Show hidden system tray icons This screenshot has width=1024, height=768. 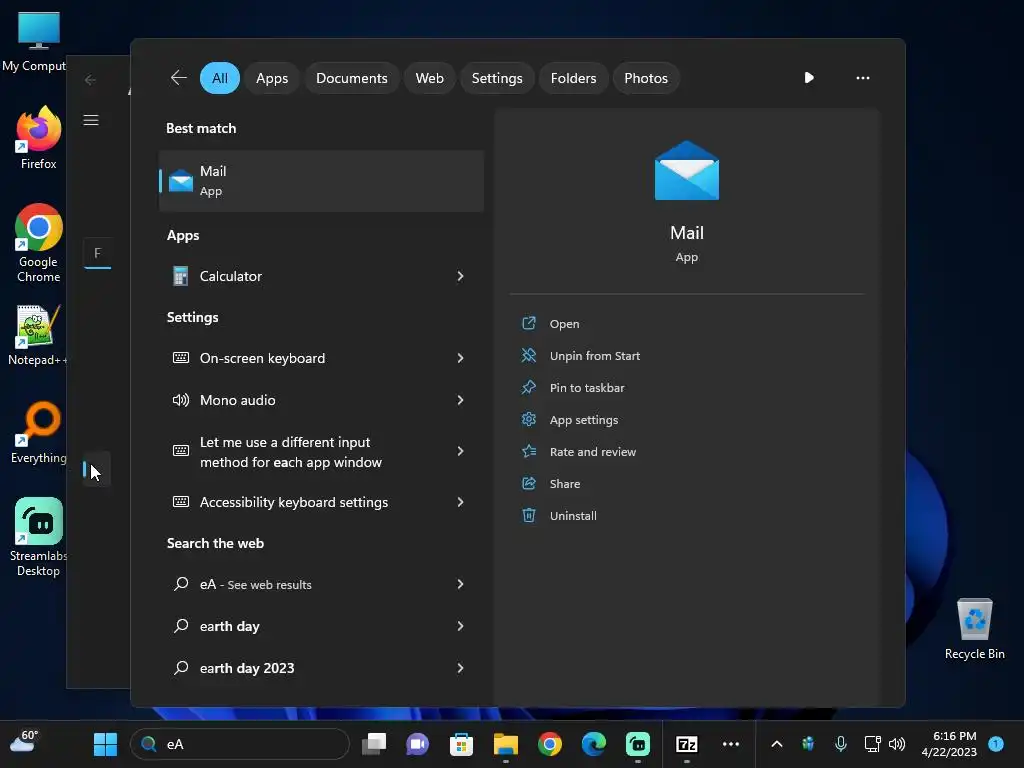click(x=776, y=744)
